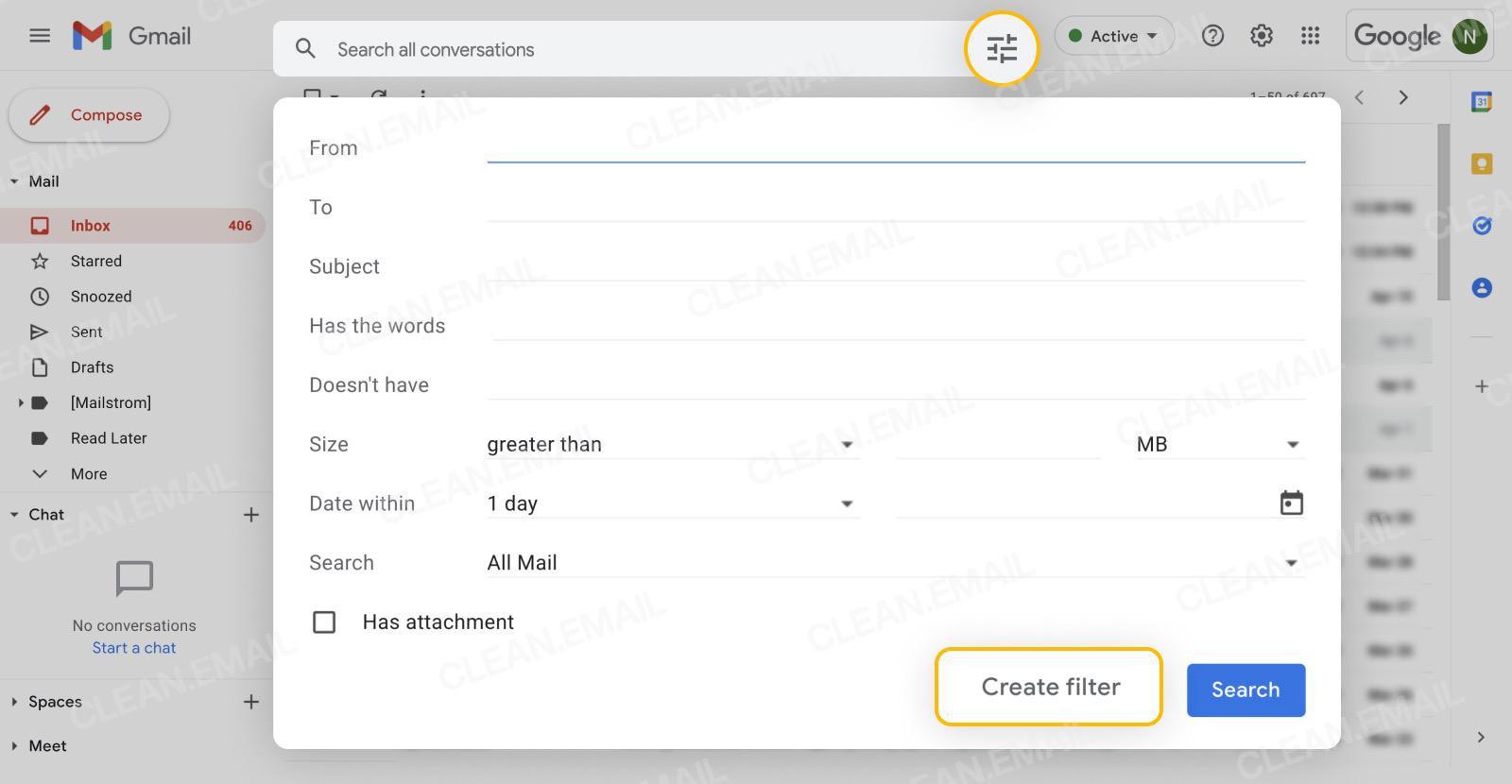This screenshot has height=784, width=1512.
Task: Click the search options filter icon
Action: click(x=1001, y=48)
